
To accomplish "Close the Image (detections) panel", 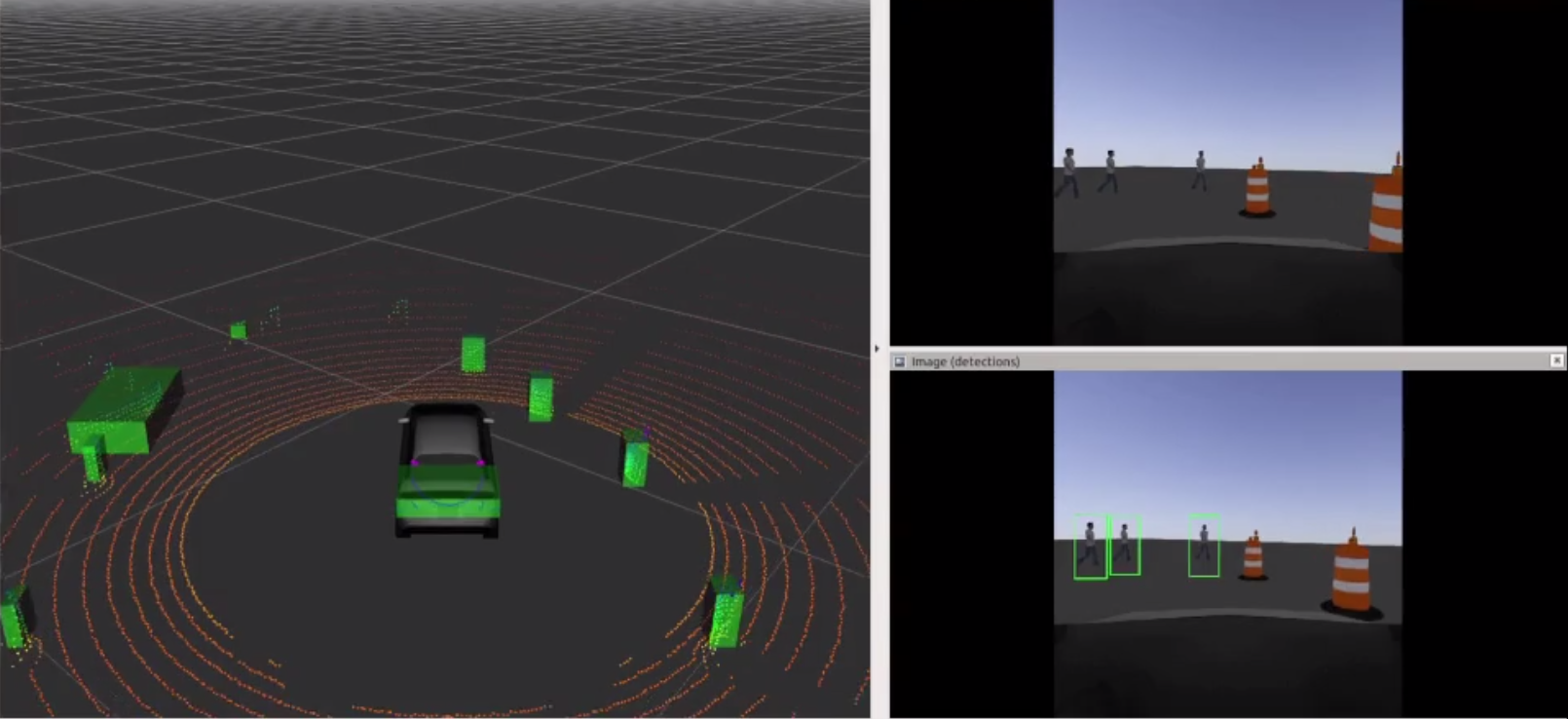I will pyautogui.click(x=1556, y=360).
